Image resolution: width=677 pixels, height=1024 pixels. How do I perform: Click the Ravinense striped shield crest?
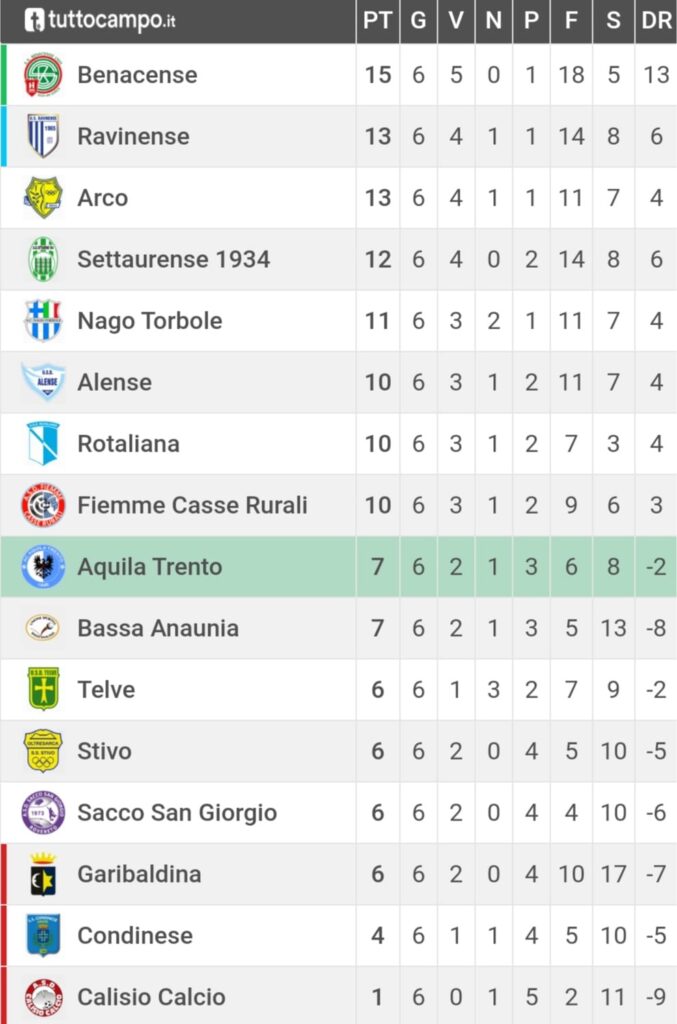click(43, 136)
